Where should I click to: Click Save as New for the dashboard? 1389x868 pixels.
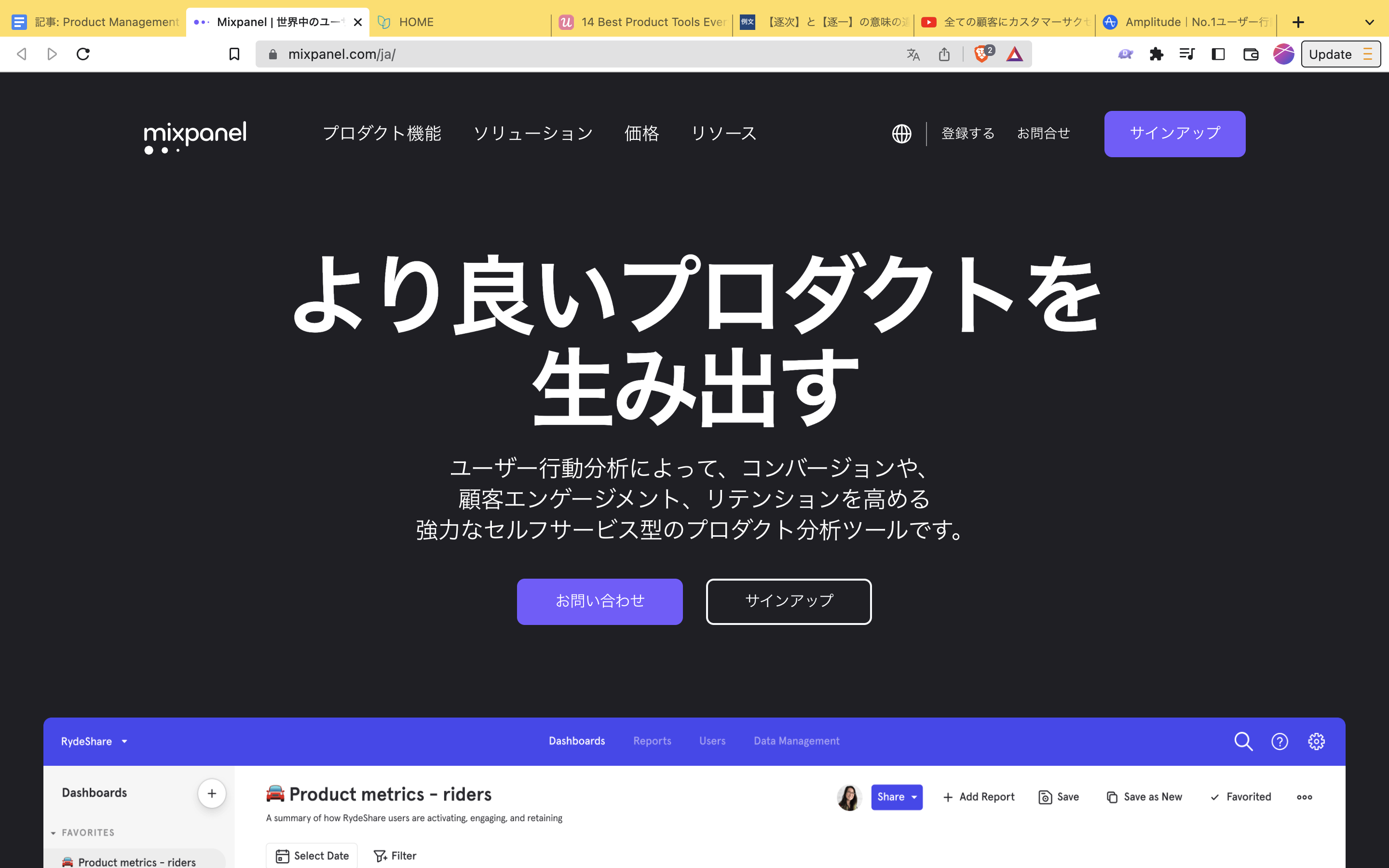(x=1144, y=797)
